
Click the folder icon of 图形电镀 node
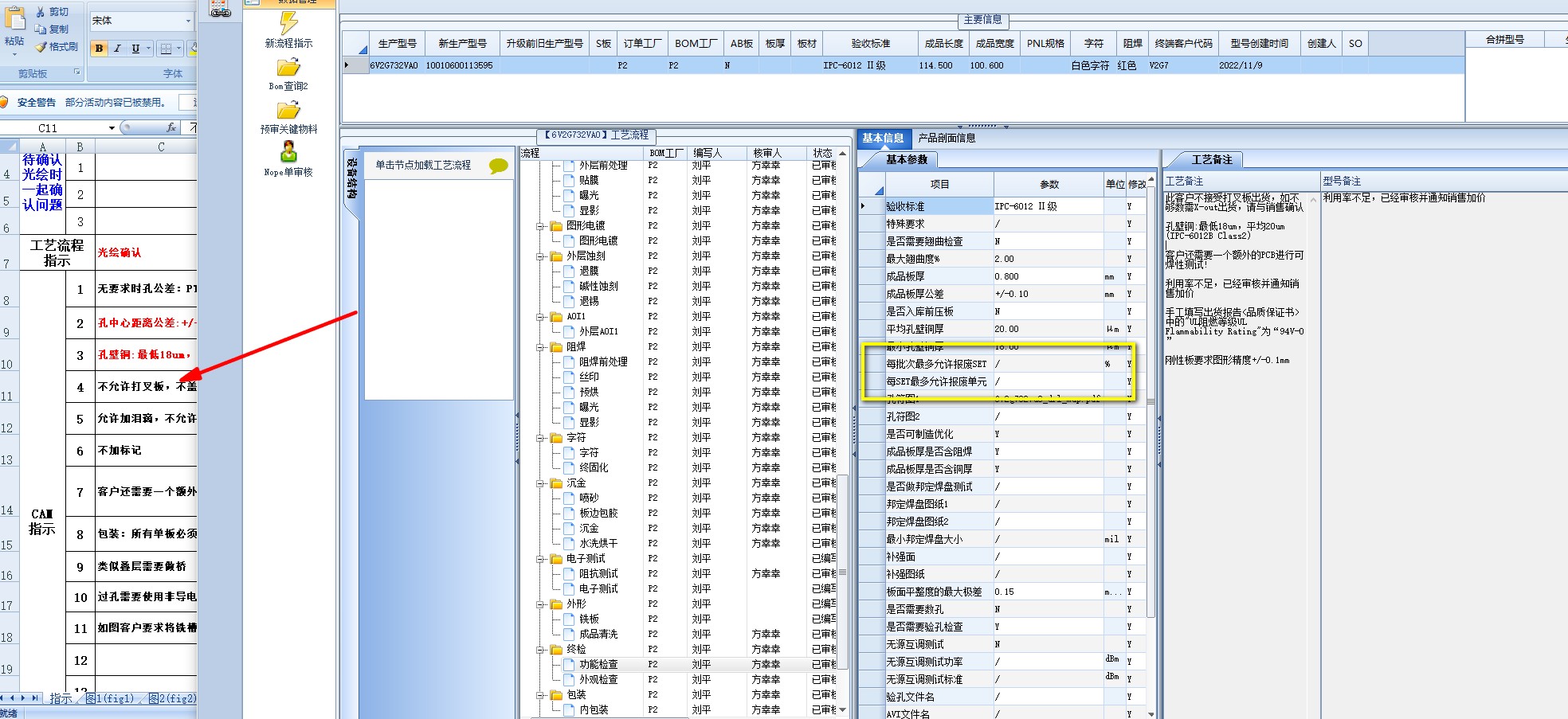point(556,226)
